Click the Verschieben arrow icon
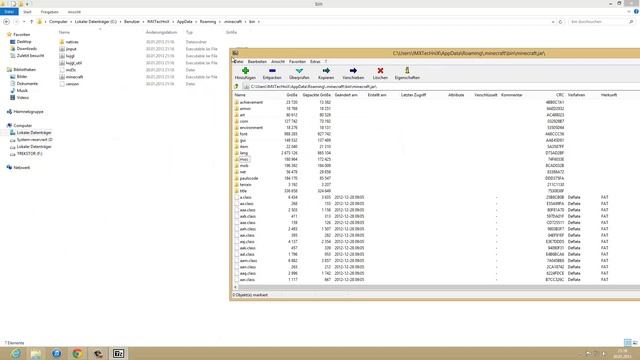The height and width of the screenshot is (360, 640). click(353, 71)
